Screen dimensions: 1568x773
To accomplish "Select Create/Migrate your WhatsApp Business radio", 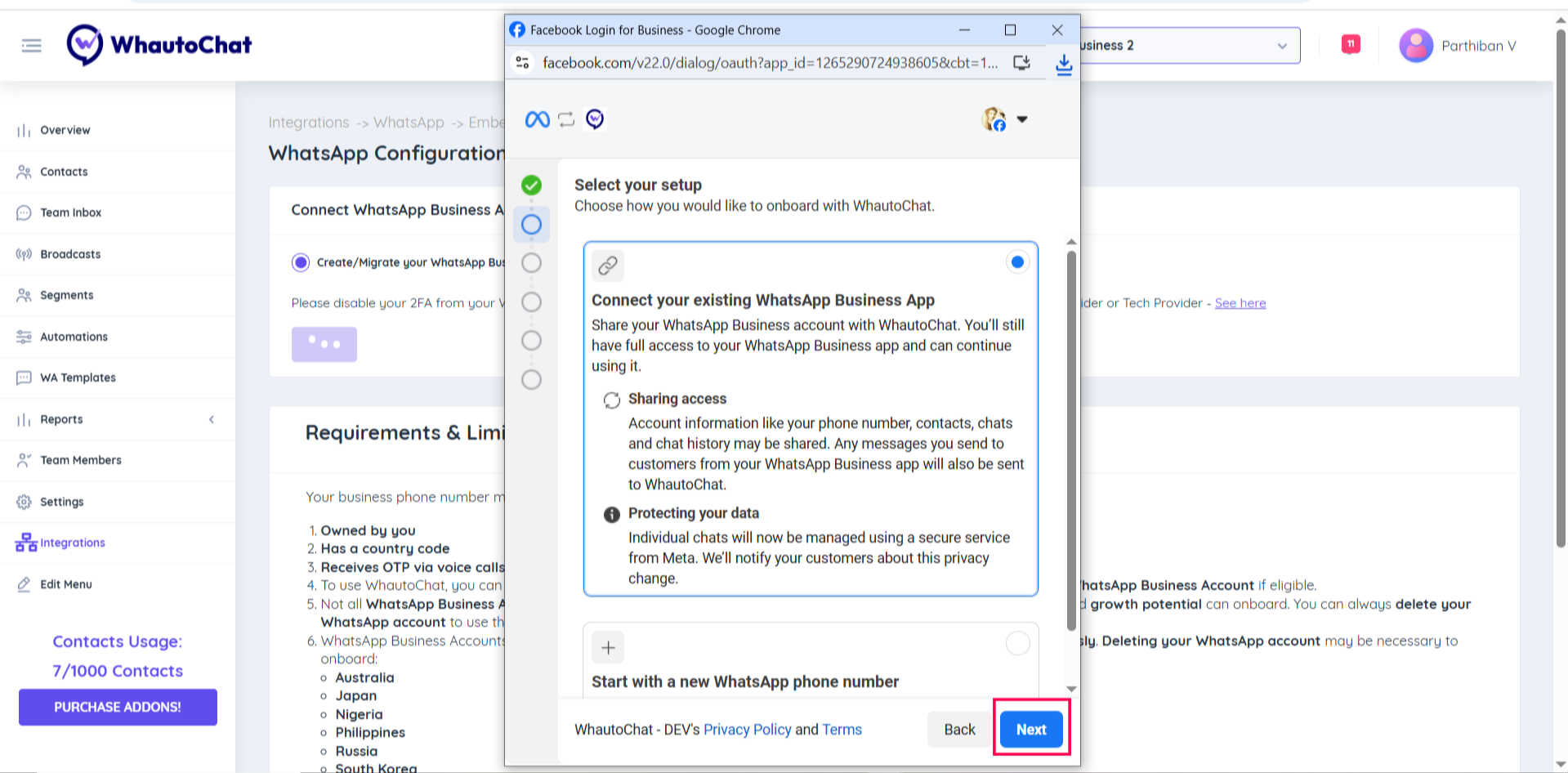I will coord(301,262).
